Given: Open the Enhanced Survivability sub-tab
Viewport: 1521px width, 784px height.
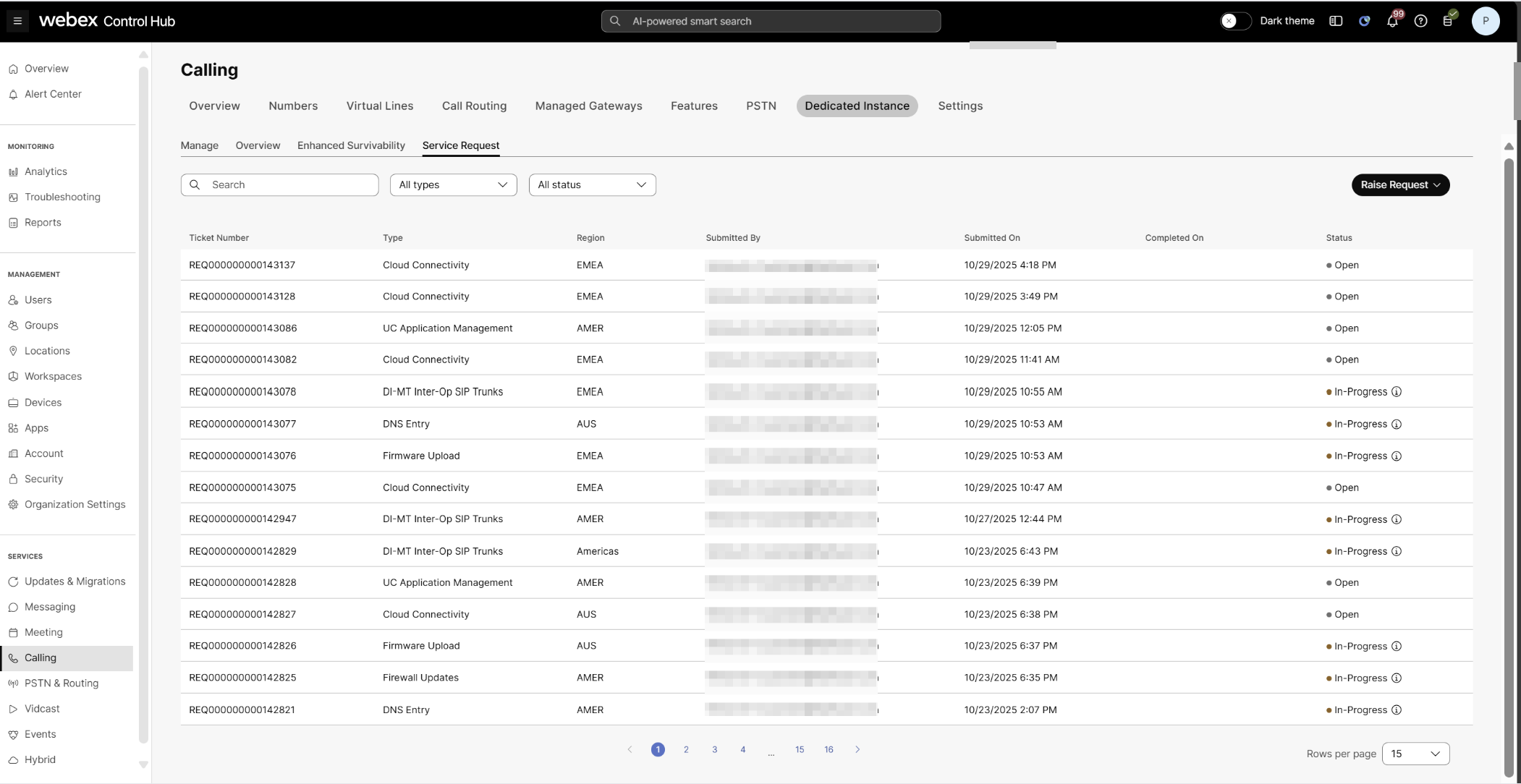Looking at the screenshot, I should coord(350,145).
